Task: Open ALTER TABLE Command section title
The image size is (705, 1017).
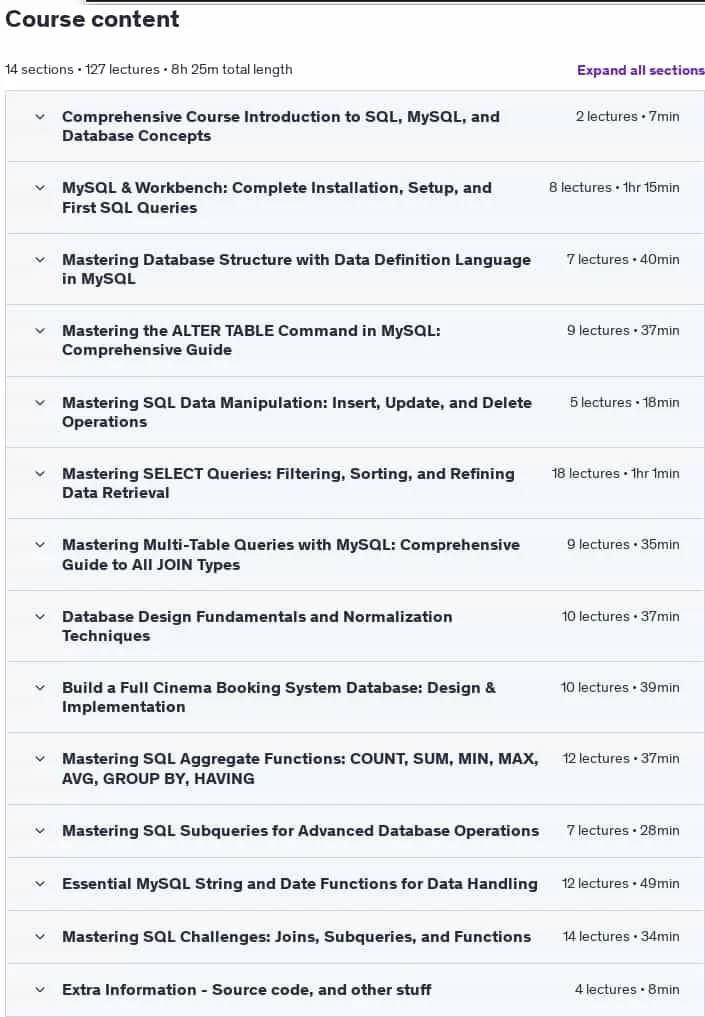Action: pos(251,341)
